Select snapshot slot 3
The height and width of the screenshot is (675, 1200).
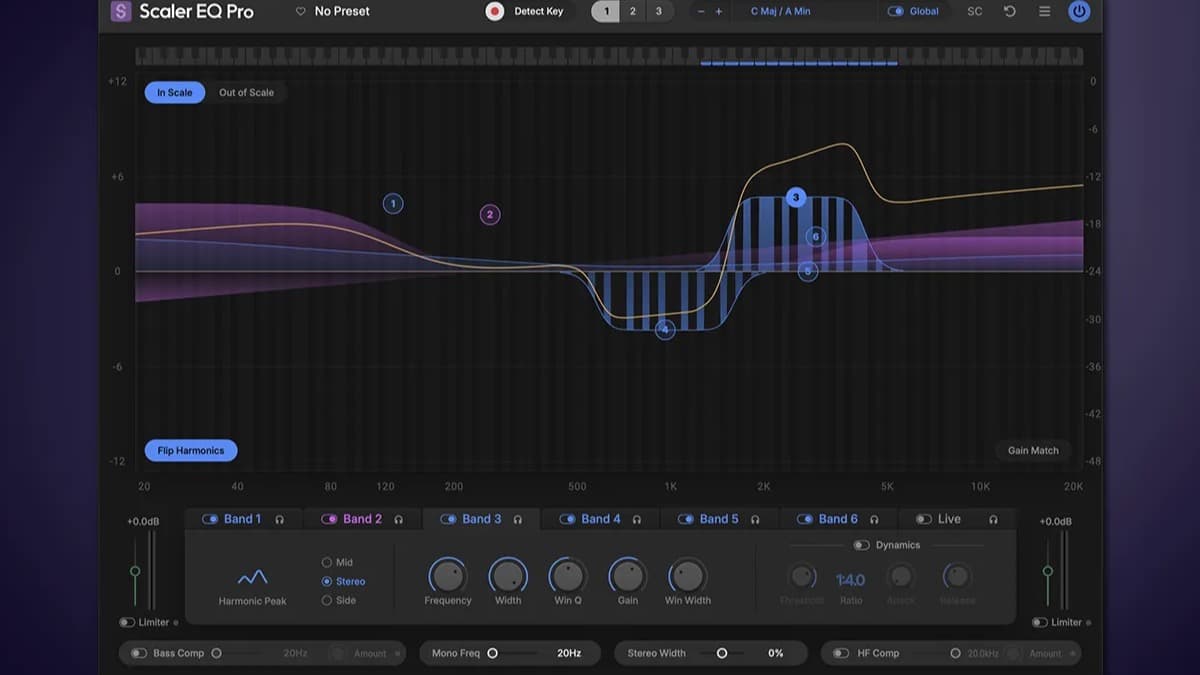click(x=658, y=11)
